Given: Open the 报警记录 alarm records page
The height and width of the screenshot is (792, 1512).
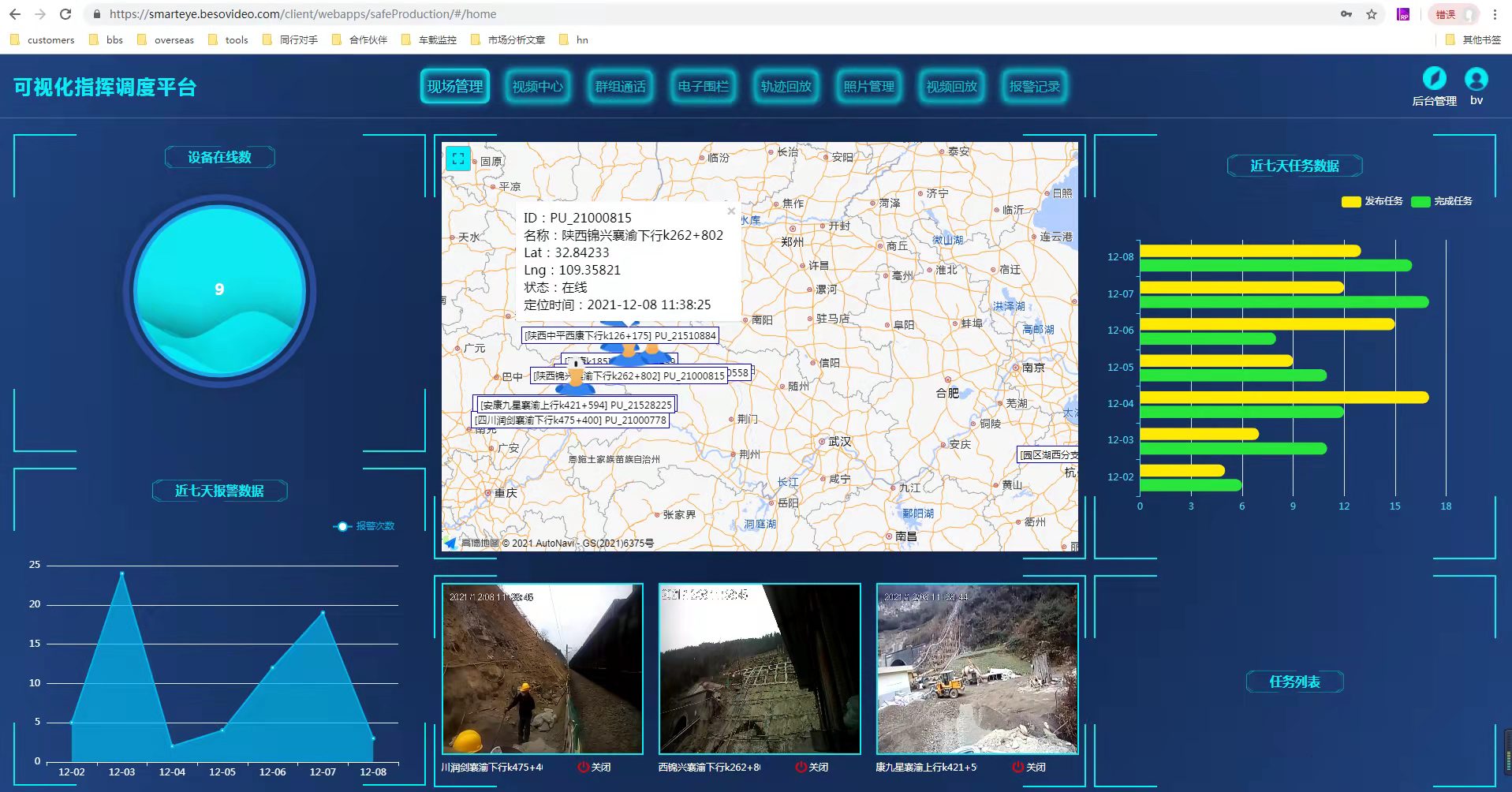Looking at the screenshot, I should tap(1034, 87).
